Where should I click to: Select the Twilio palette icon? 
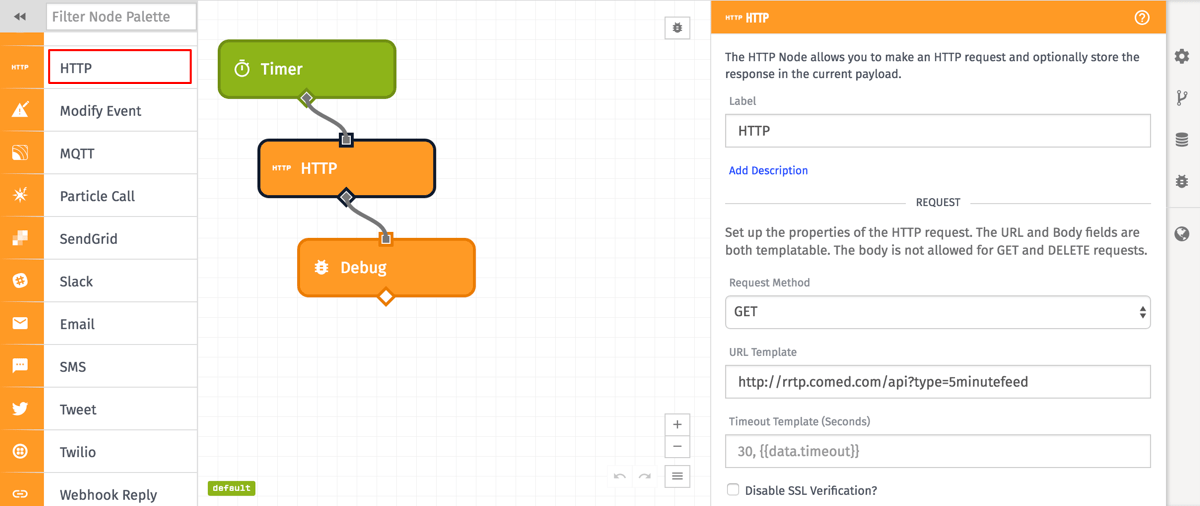21,452
